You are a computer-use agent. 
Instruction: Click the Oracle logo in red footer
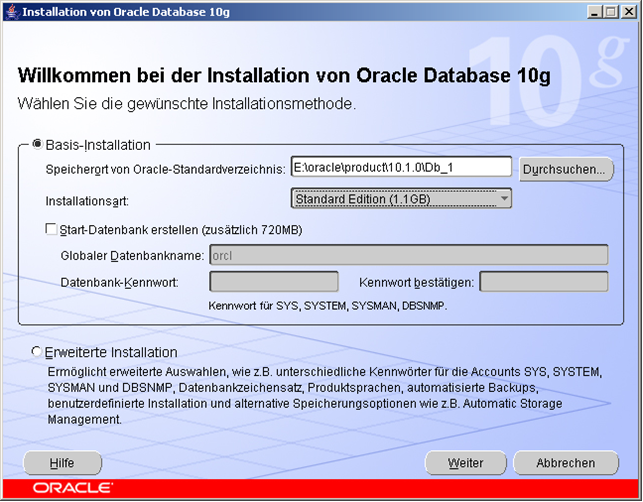point(73,488)
